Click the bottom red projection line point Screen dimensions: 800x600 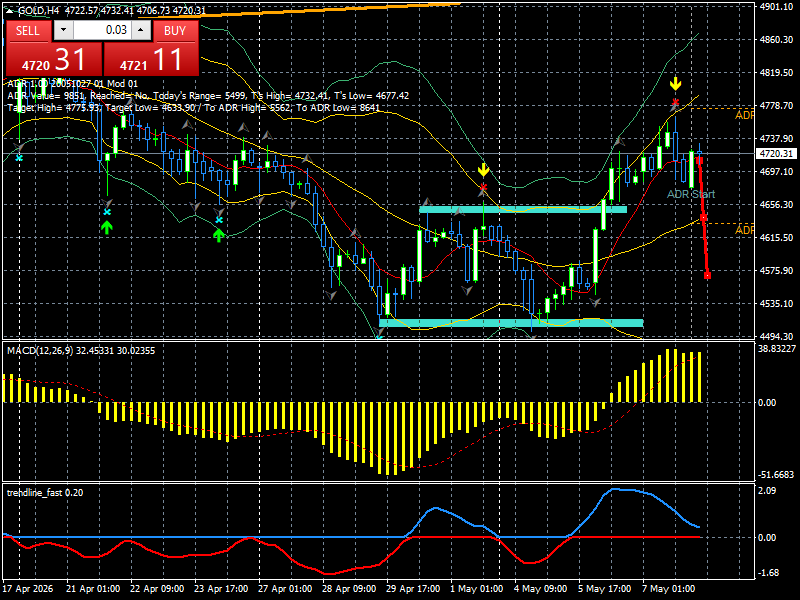coord(708,276)
